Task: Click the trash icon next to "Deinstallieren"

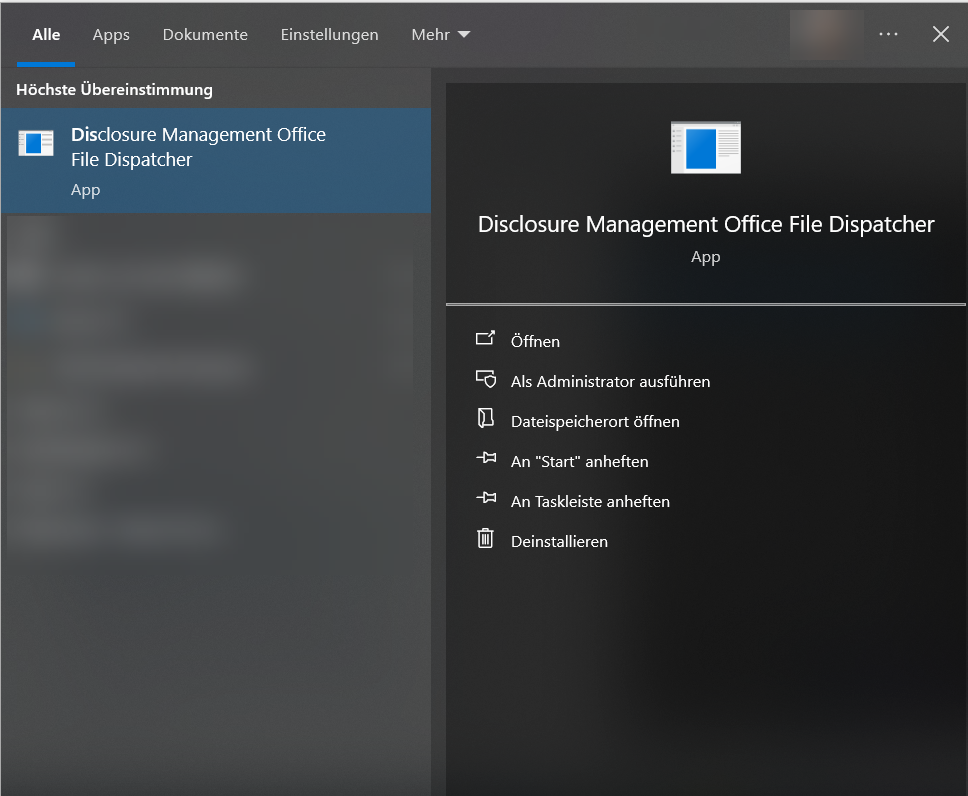Action: (x=486, y=540)
